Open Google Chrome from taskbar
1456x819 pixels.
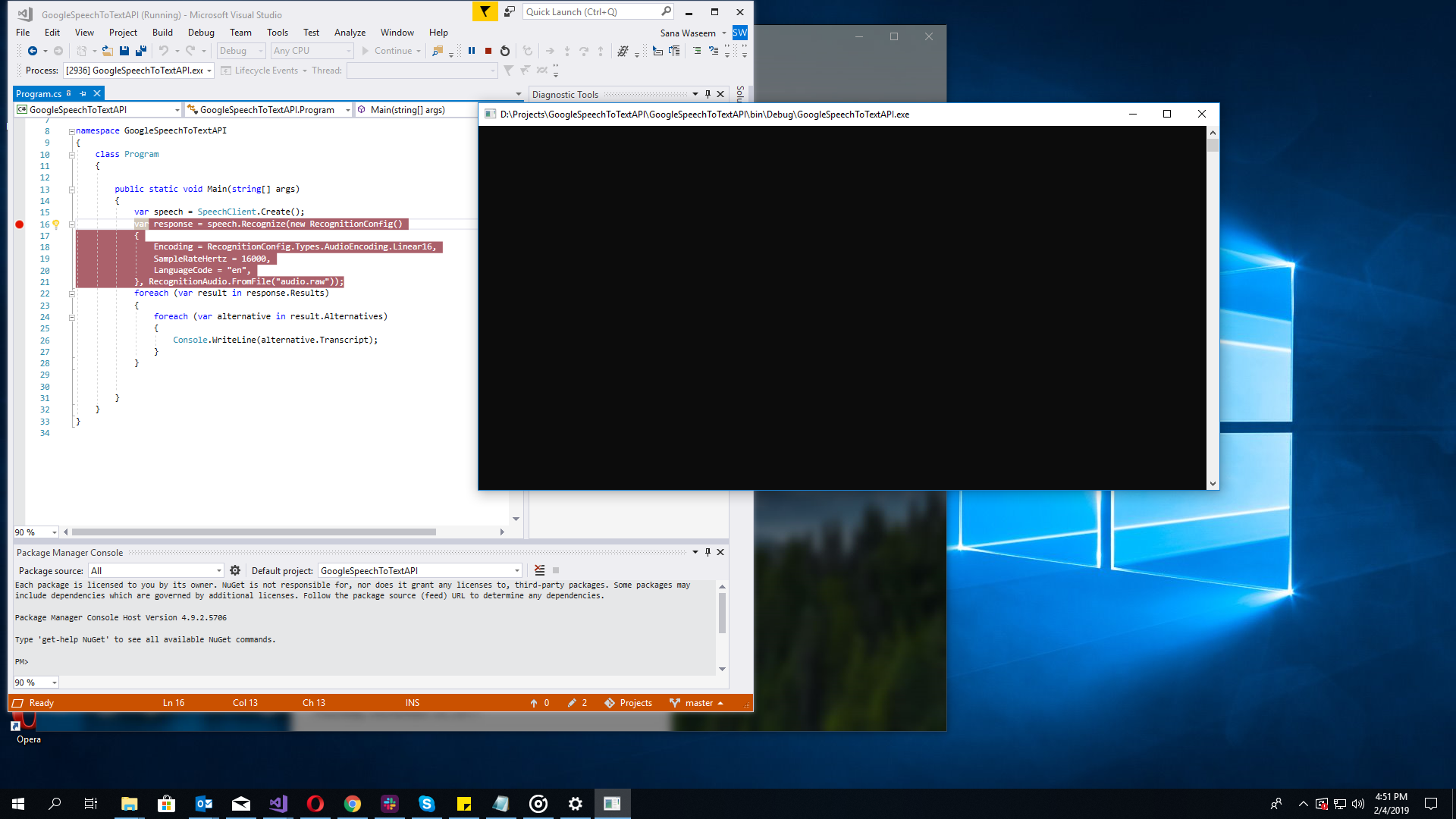pos(353,804)
